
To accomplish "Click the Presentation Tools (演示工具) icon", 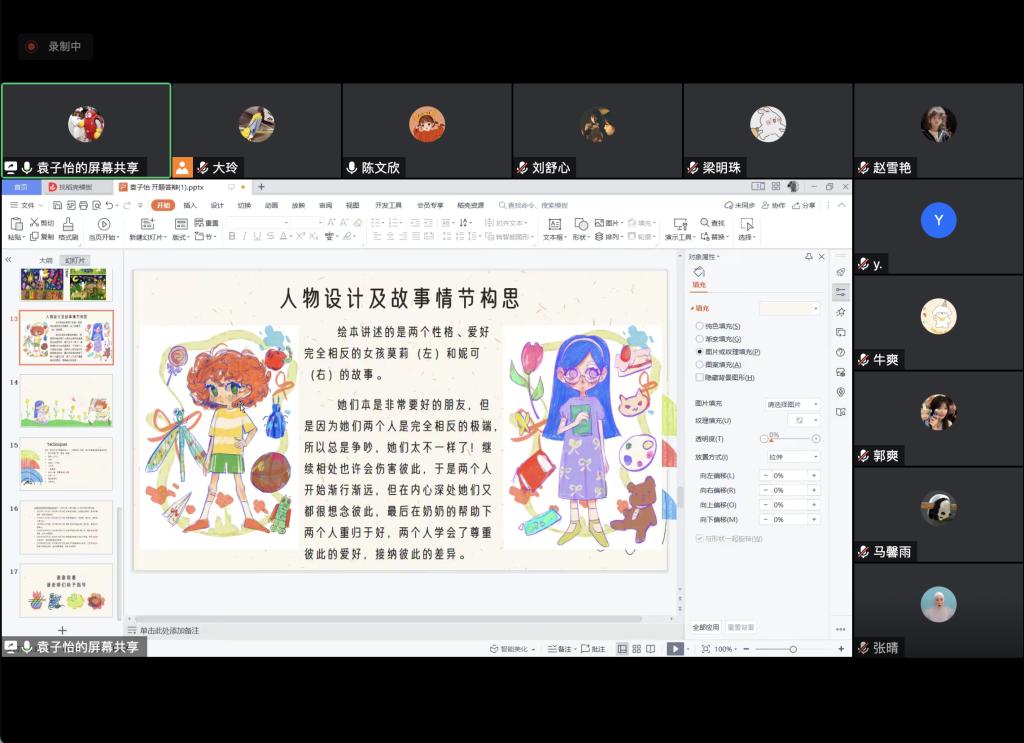I will pos(680,224).
